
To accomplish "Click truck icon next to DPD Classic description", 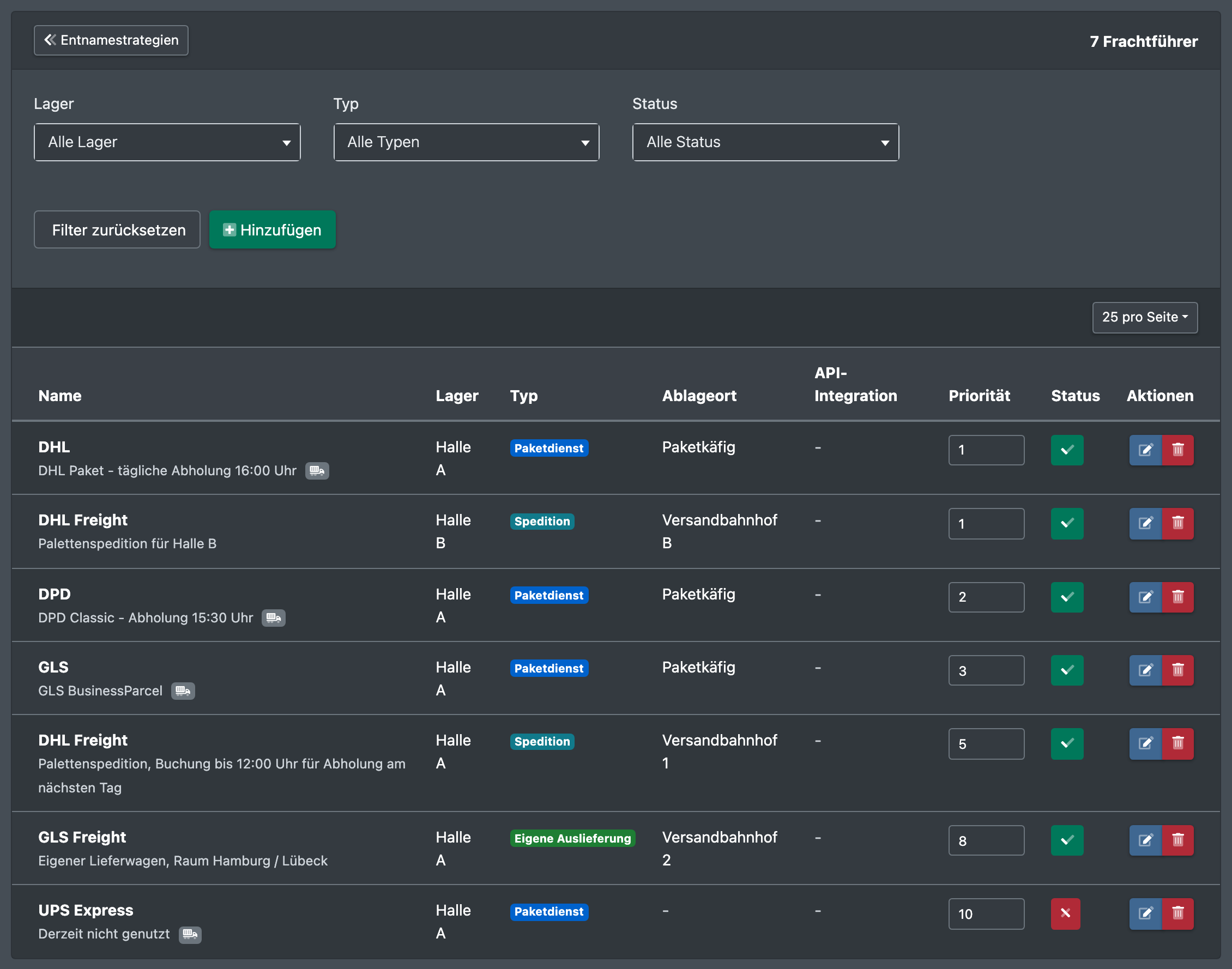I will pos(274,618).
